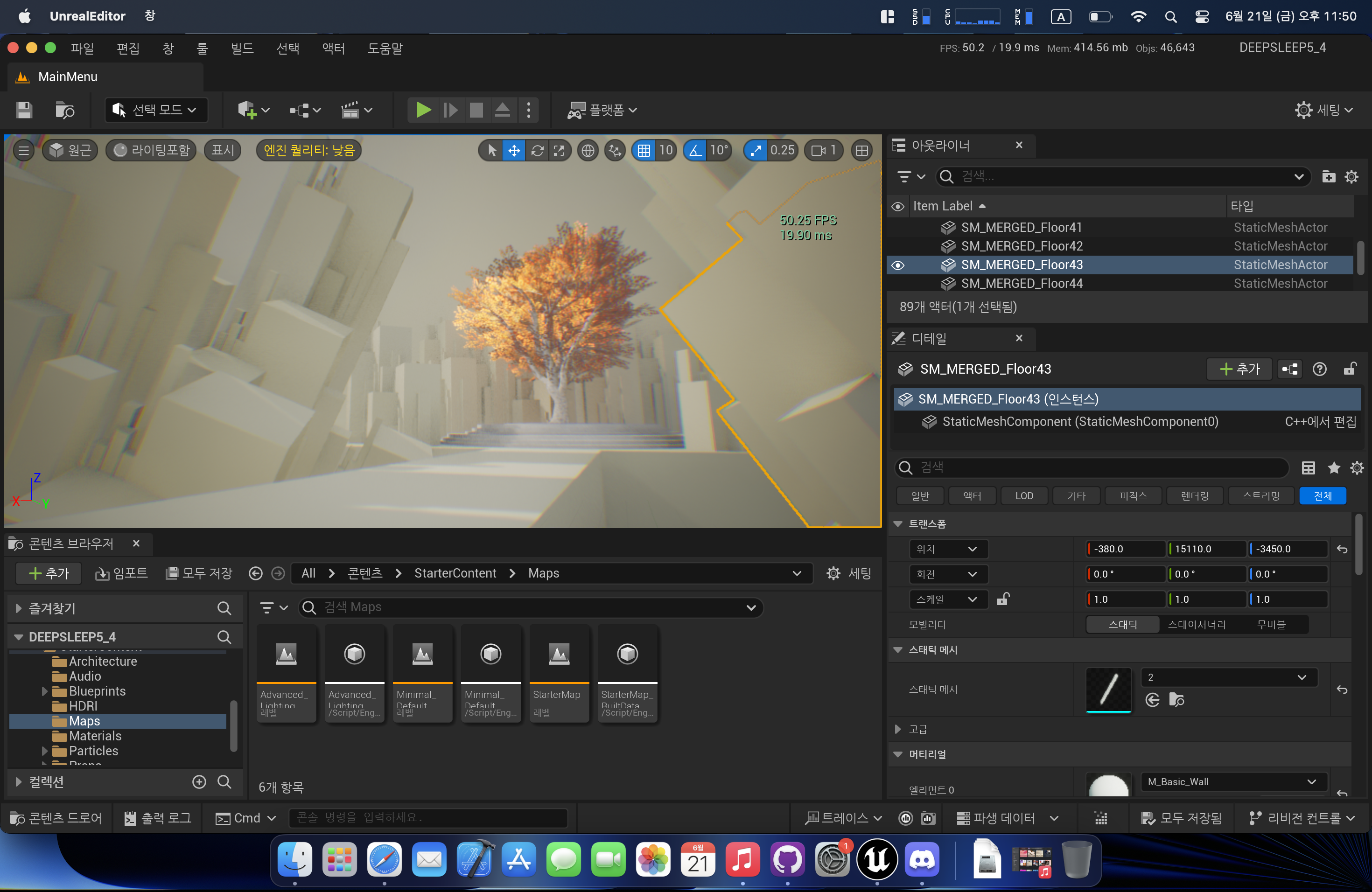Image resolution: width=1372 pixels, height=892 pixels.
Task: Click the static mesh thumbnail preview
Action: point(1108,690)
